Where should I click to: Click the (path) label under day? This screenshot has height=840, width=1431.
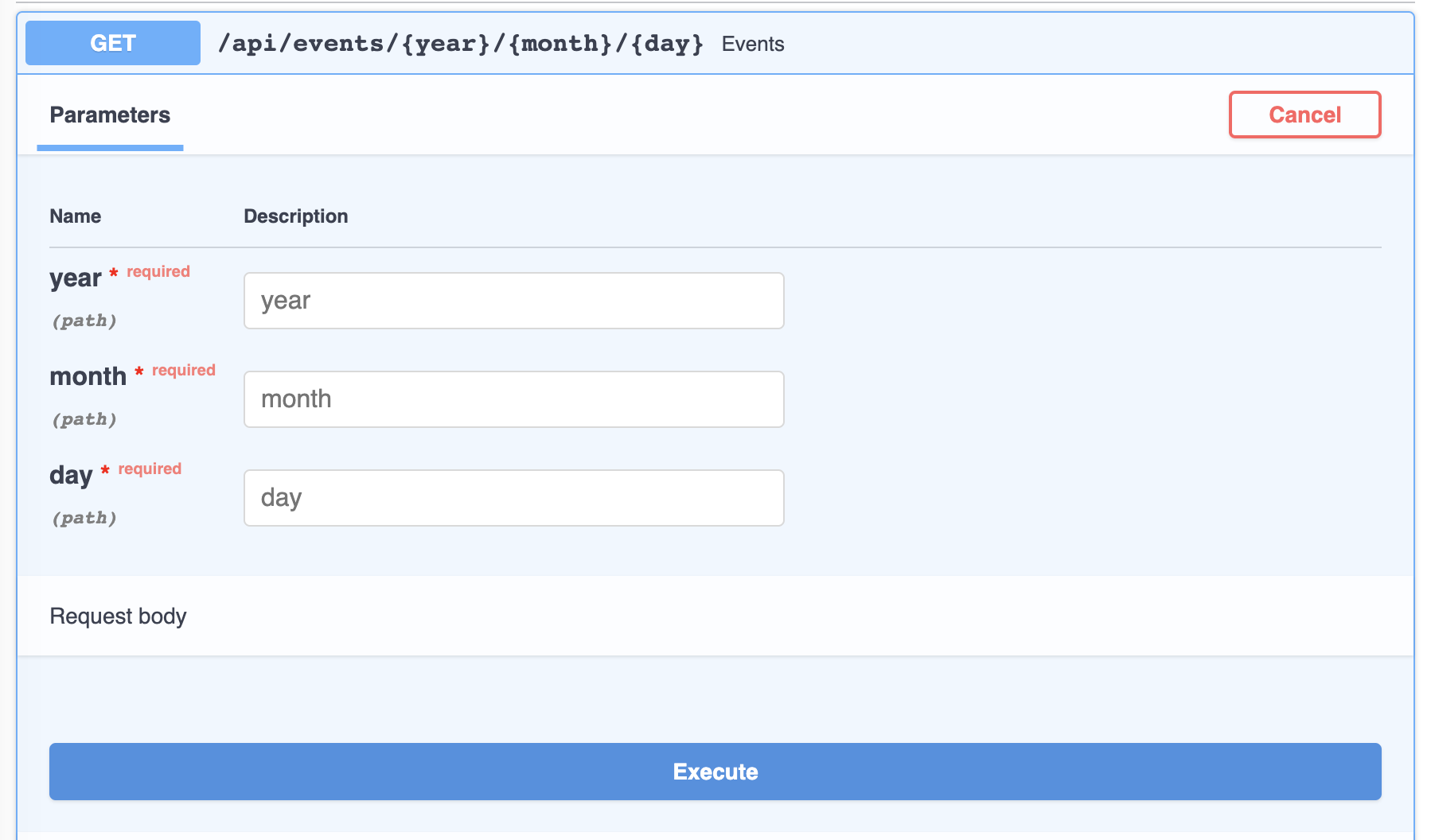[84, 518]
